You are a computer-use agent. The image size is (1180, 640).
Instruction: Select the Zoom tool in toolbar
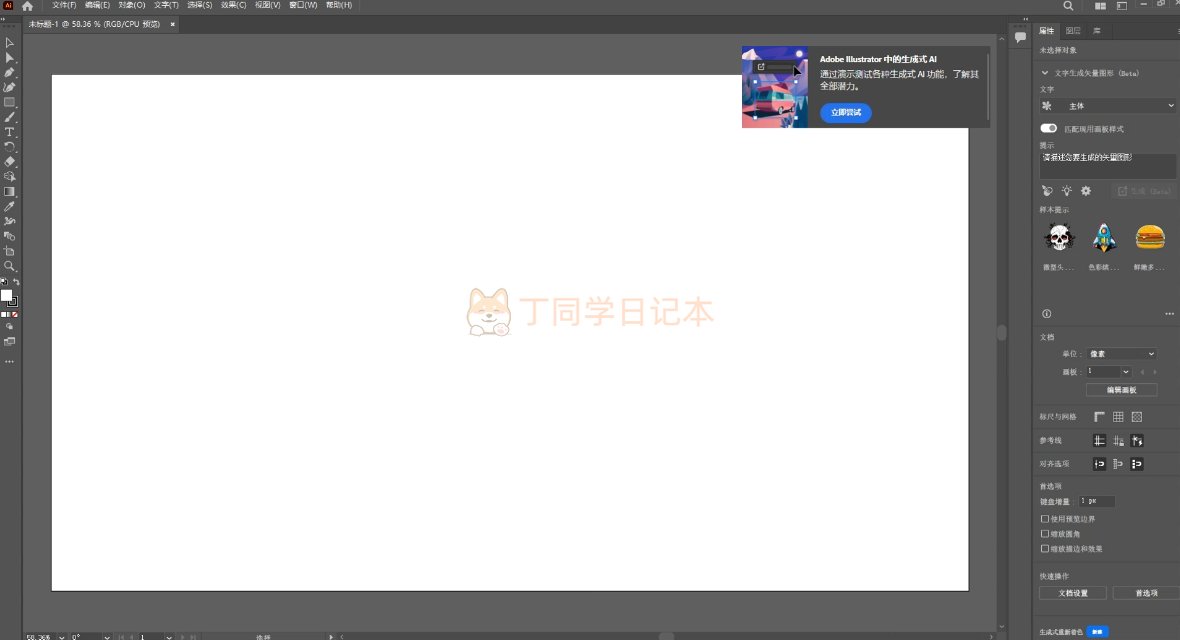click(x=9, y=266)
